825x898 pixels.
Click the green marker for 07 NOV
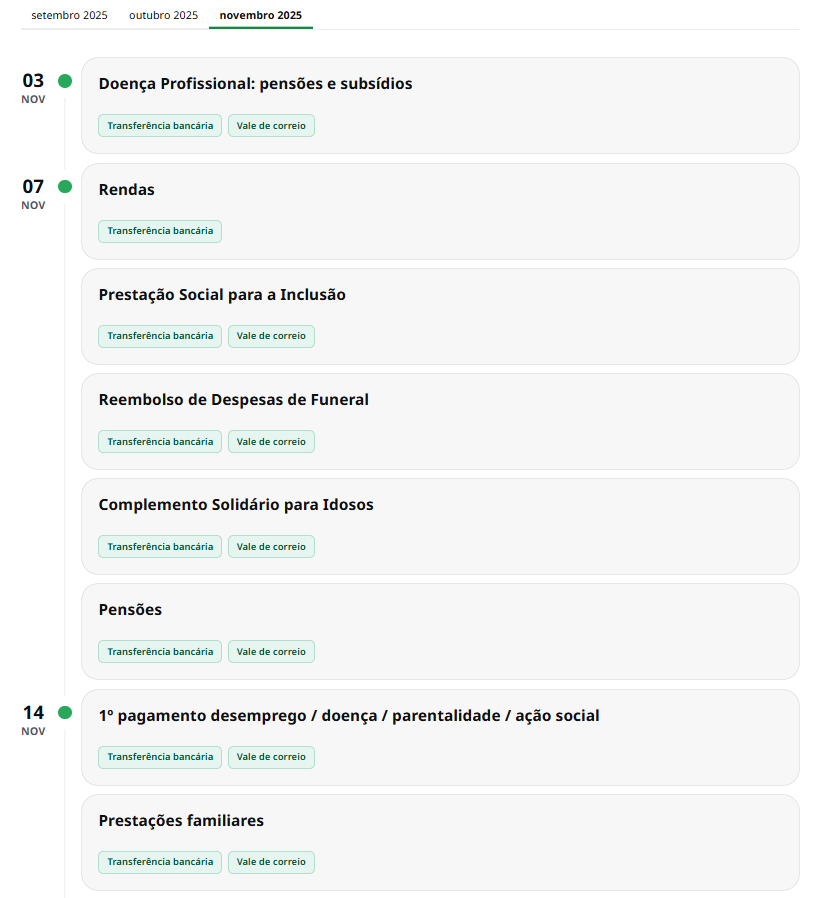[65, 187]
